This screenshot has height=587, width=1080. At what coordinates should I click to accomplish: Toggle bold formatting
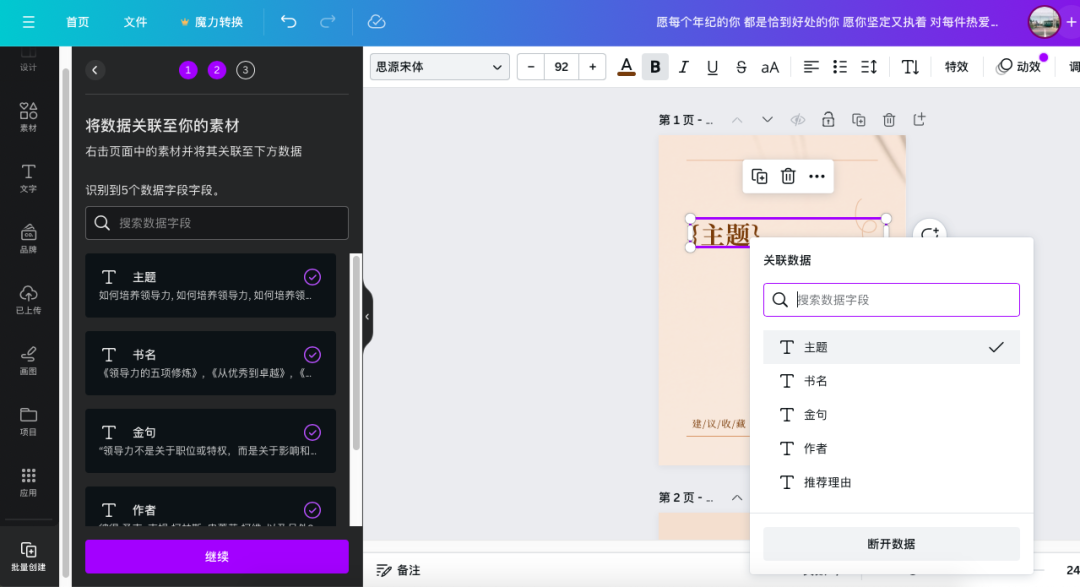655,67
